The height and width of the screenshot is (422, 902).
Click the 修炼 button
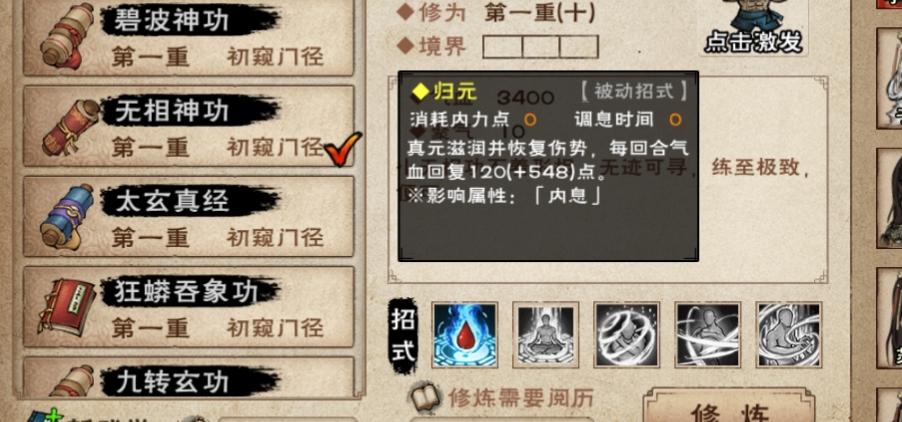tap(729, 407)
